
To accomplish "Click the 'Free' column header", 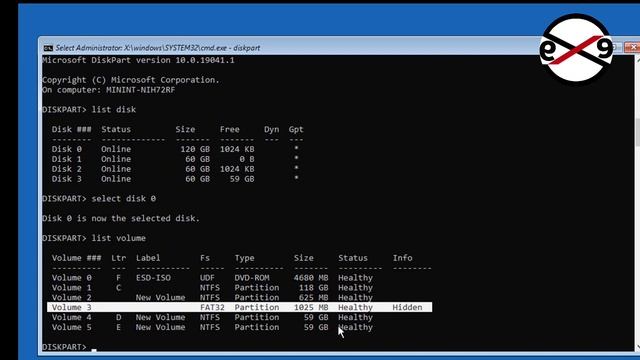I will [229, 129].
